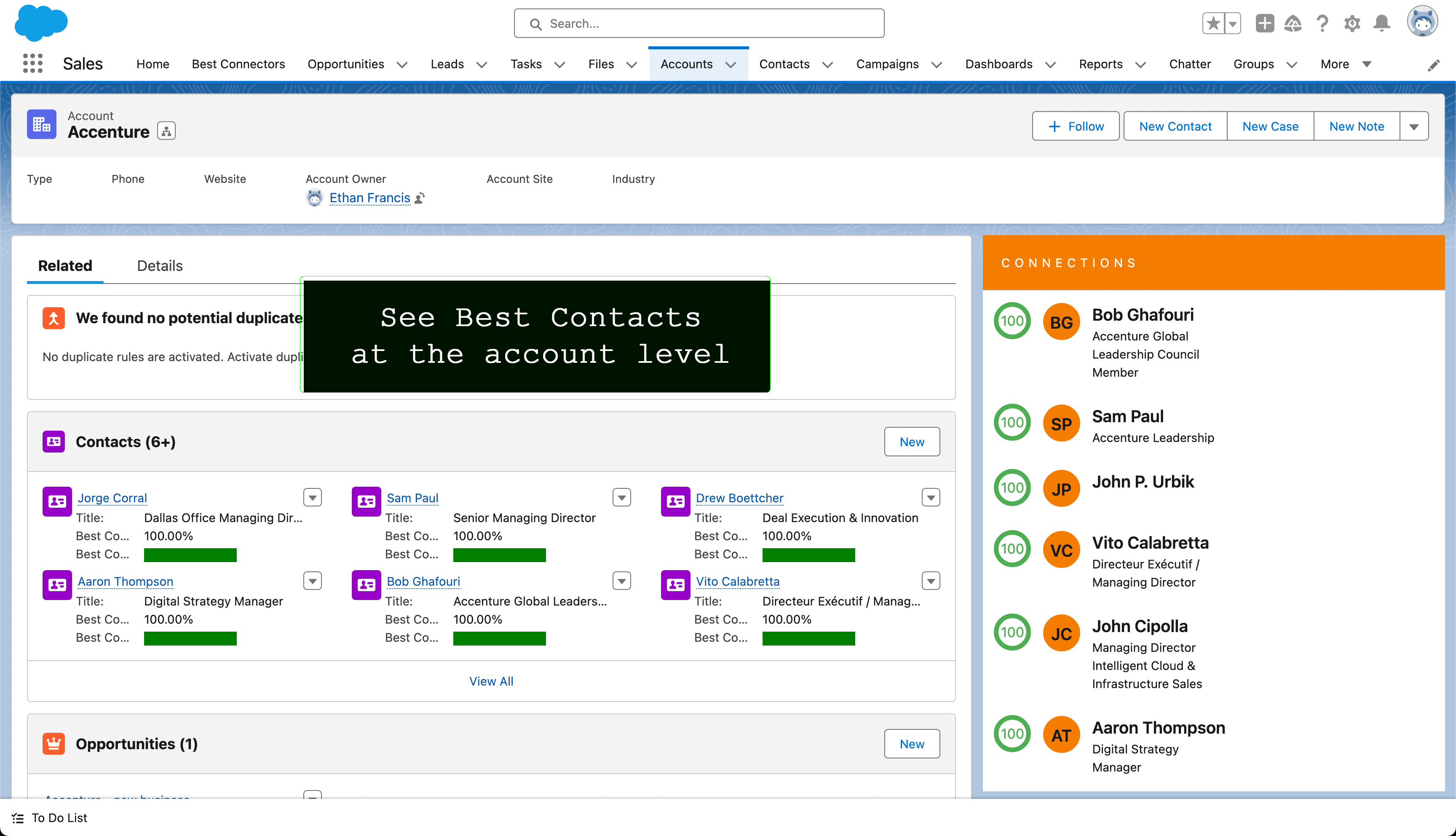This screenshot has height=836, width=1456.
Task: Click the JC avatar for John Cipolla
Action: (x=1061, y=633)
